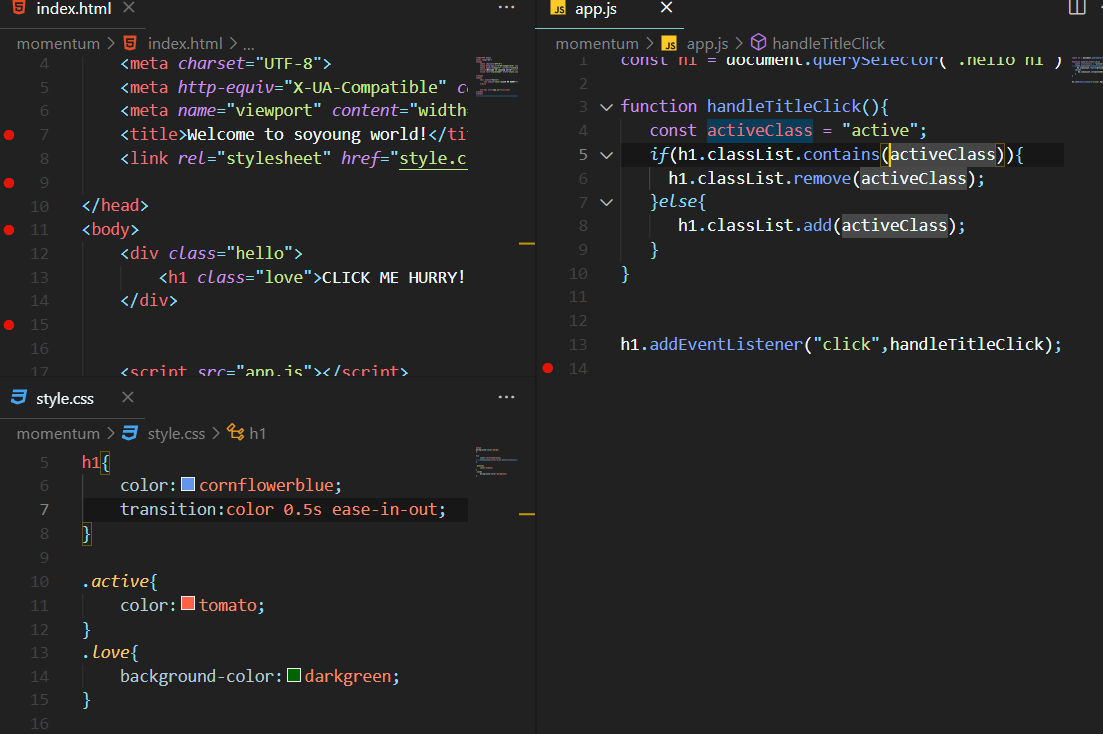The height and width of the screenshot is (734, 1103).
Task: Switch to the app.js tab
Action: 595,9
